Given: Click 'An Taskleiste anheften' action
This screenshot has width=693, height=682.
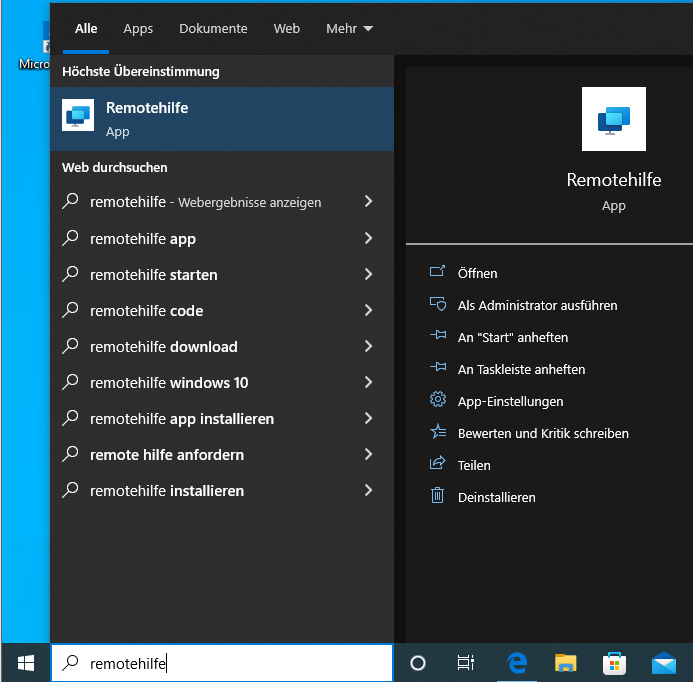Looking at the screenshot, I should (x=521, y=369).
